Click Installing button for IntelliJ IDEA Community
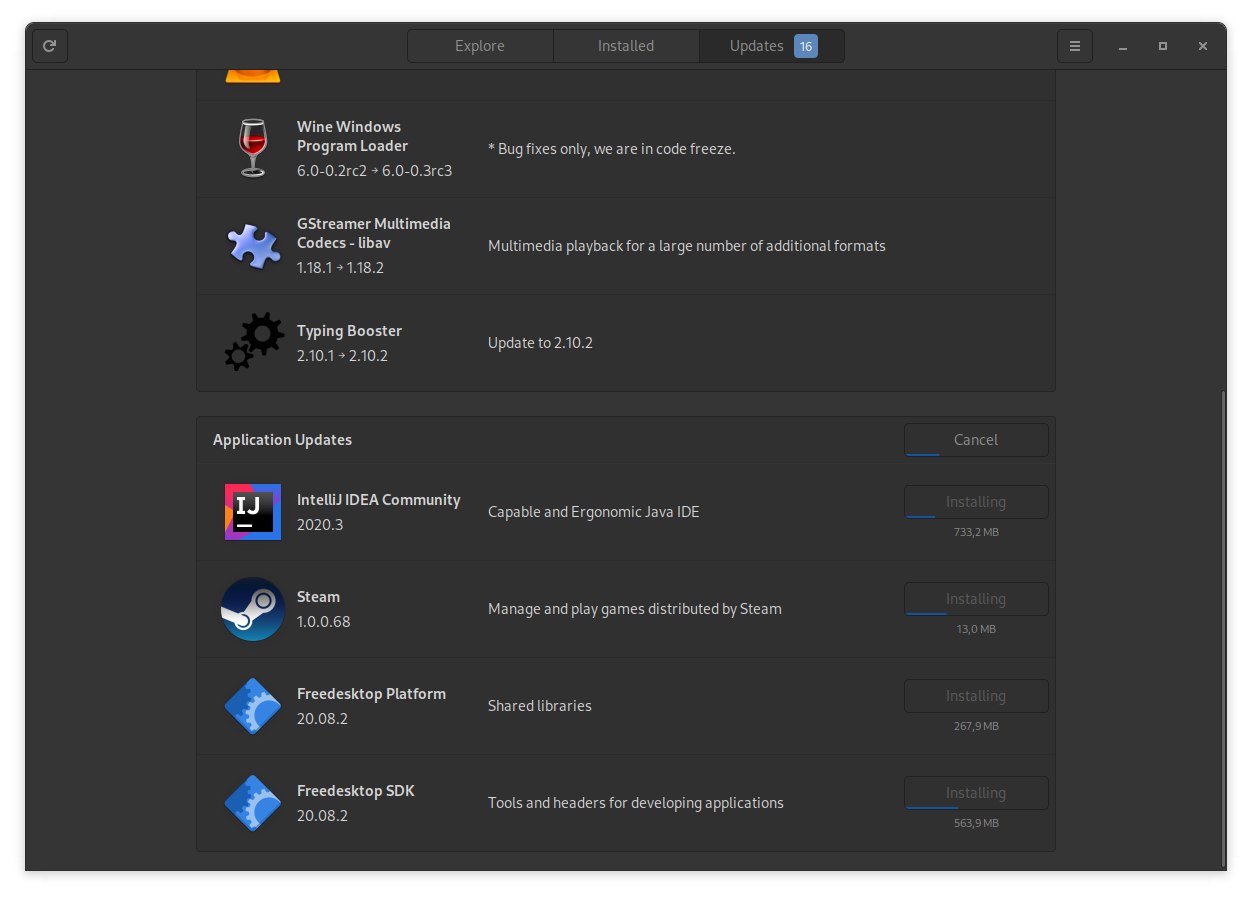Image resolution: width=1252 pixels, height=899 pixels. click(x=976, y=502)
